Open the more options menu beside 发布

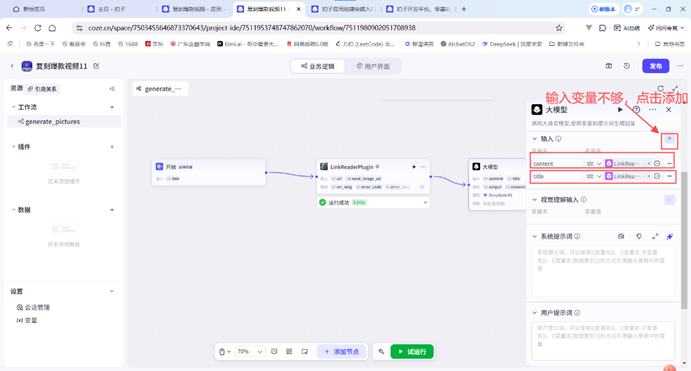click(x=680, y=66)
